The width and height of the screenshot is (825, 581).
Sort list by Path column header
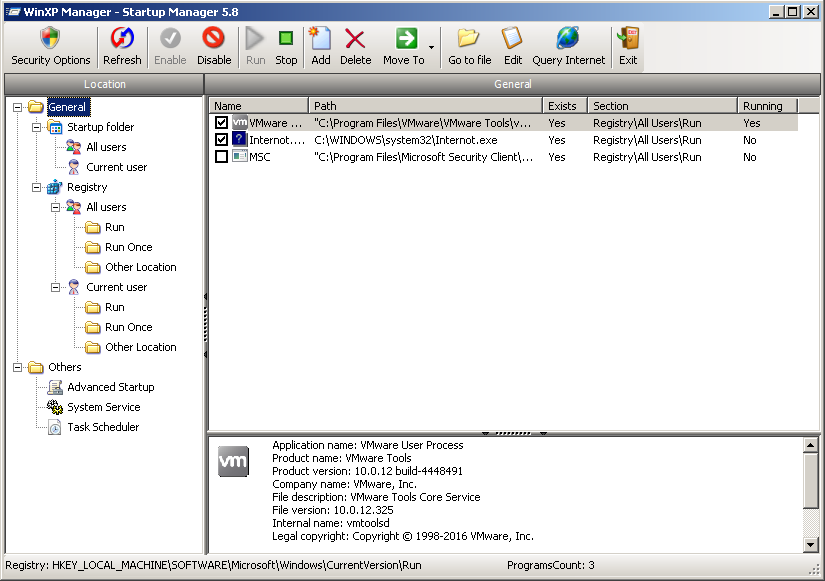[x=425, y=106]
